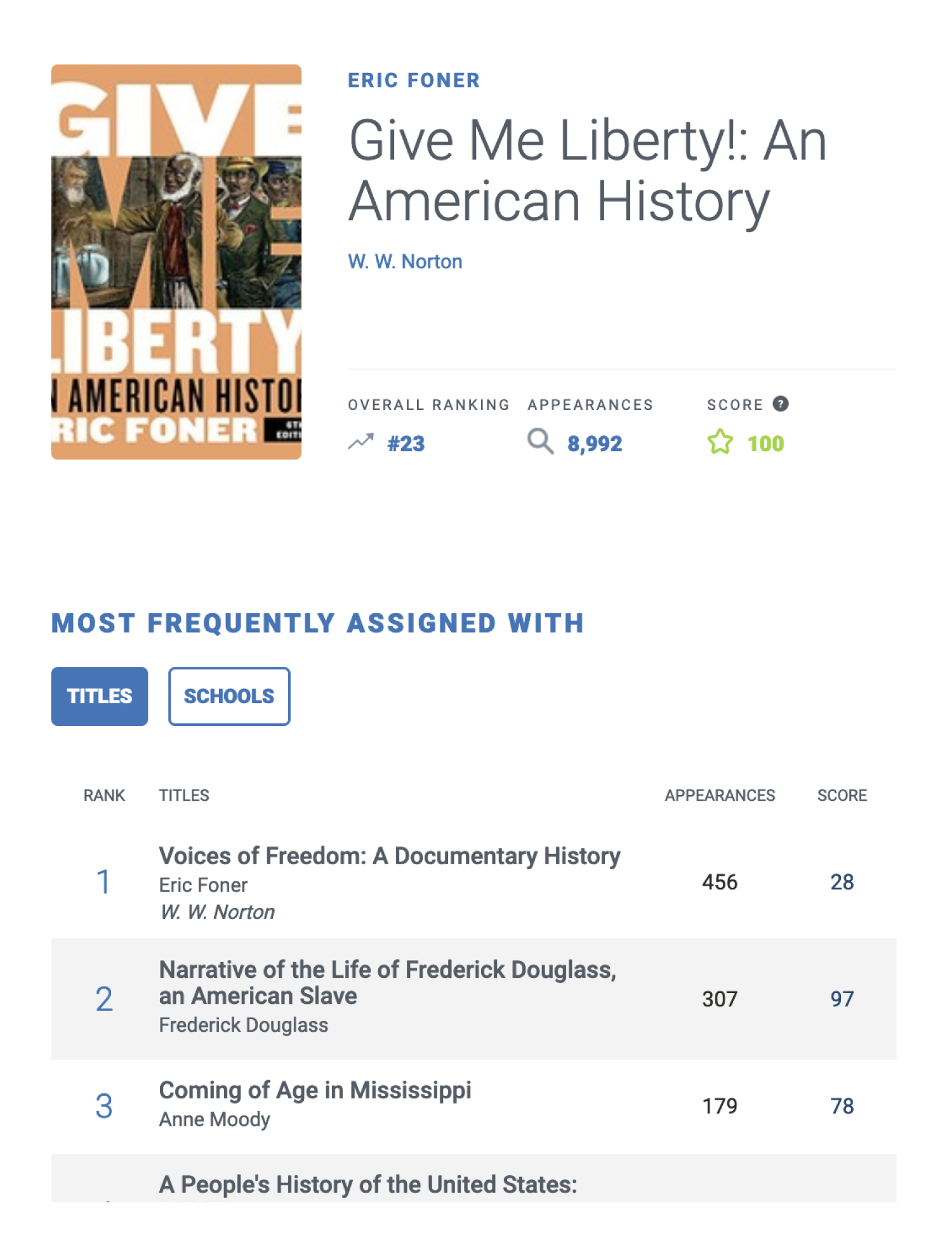Click rank number 3 in the list

pyautogui.click(x=104, y=1106)
